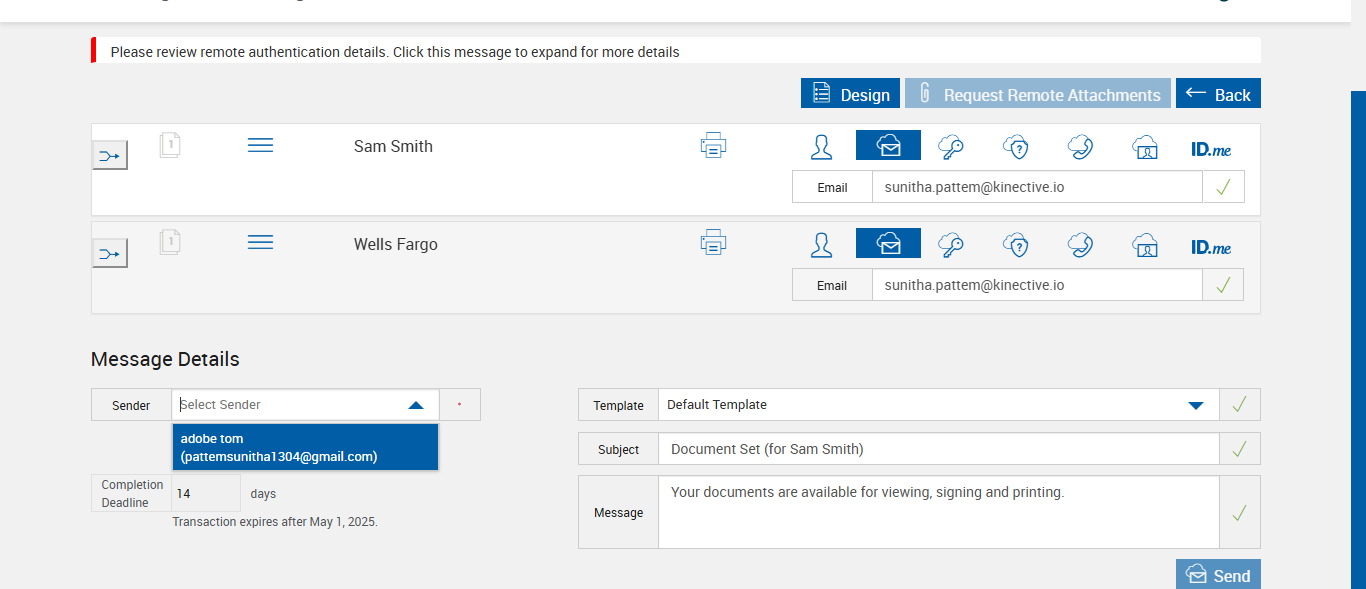Toggle email delivery option for Sam Smith
Viewport: 1366px width, 589px height.
click(888, 146)
